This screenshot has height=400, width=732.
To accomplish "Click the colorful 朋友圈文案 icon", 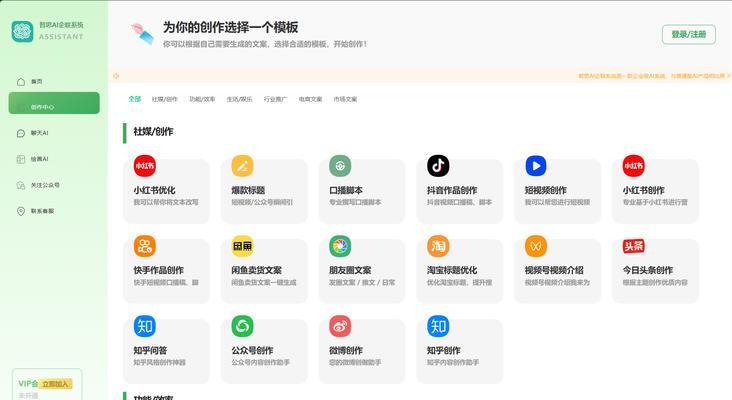I will click(340, 246).
